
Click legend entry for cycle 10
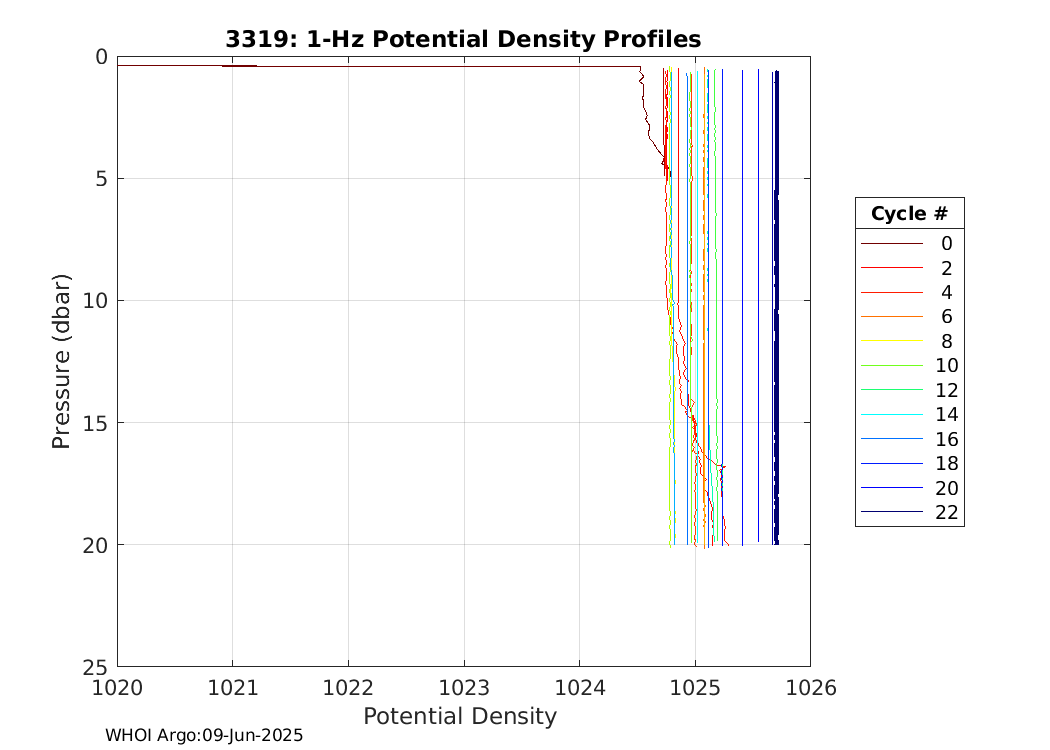click(x=909, y=366)
